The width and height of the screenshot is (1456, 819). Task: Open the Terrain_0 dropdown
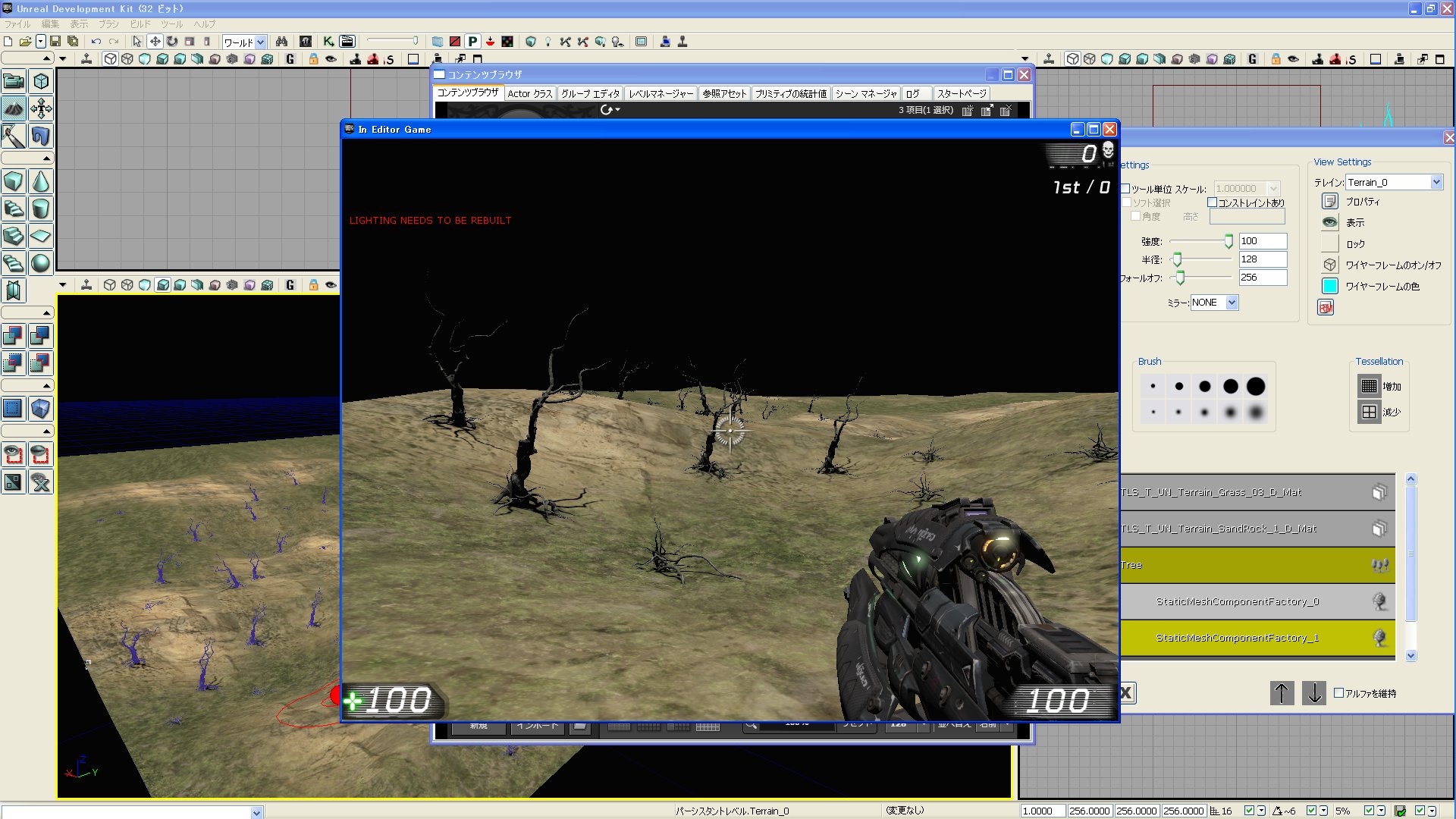[1436, 182]
